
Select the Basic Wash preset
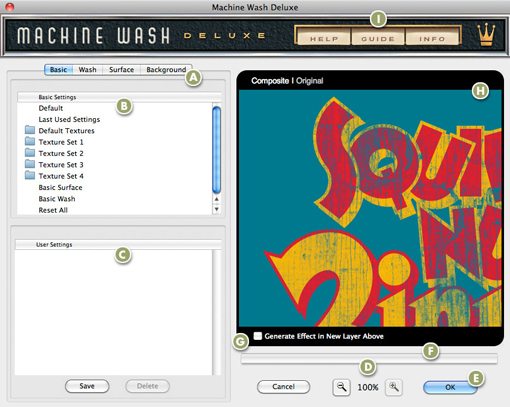(x=57, y=199)
